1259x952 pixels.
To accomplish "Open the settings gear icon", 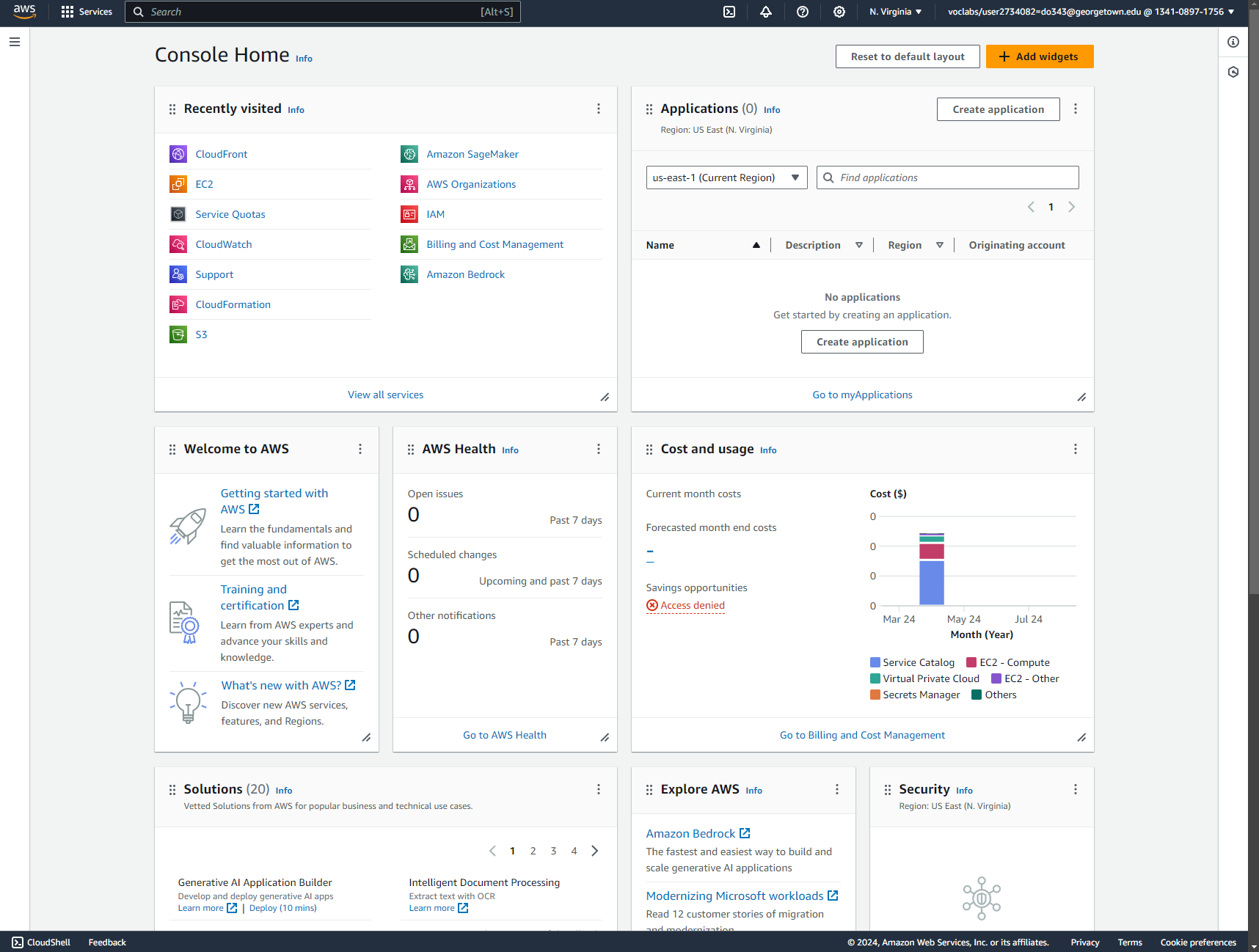I will pos(839,12).
